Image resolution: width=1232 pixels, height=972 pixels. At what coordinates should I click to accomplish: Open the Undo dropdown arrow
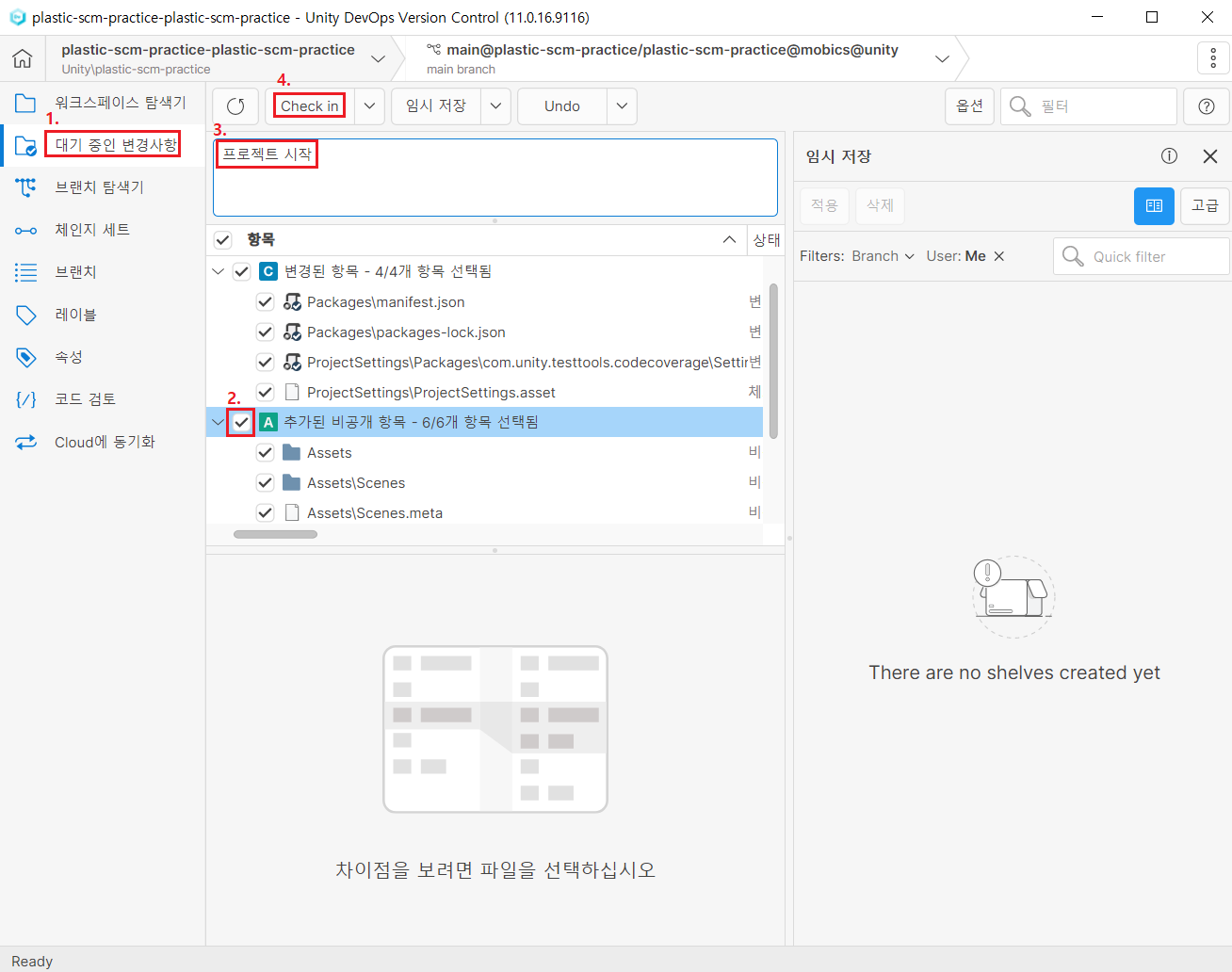click(x=622, y=106)
